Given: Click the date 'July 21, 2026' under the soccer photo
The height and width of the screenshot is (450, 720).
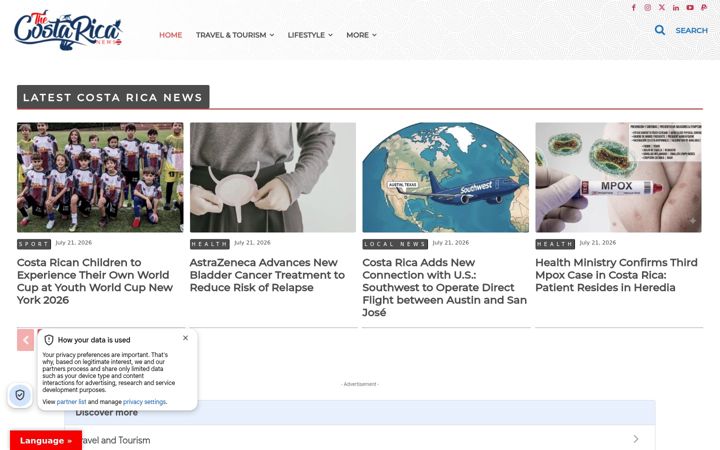Looking at the screenshot, I should (x=73, y=242).
